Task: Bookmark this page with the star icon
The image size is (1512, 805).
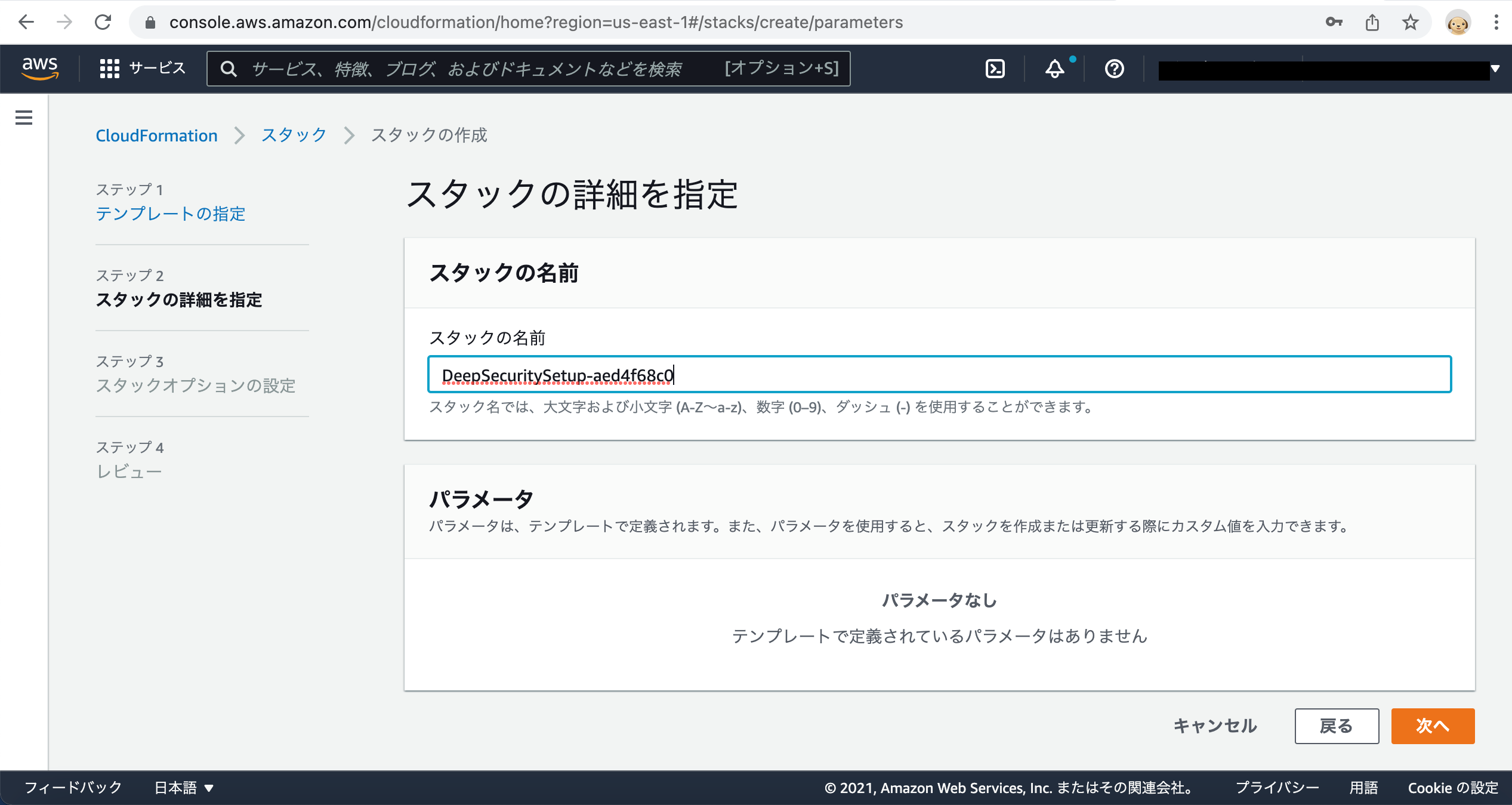Action: [x=1411, y=23]
